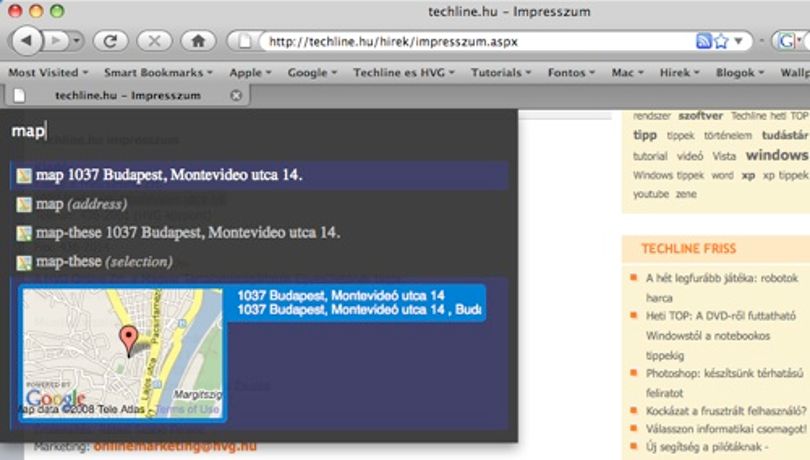
Task: Click the Stop loading X button
Action: pyautogui.click(x=154, y=41)
